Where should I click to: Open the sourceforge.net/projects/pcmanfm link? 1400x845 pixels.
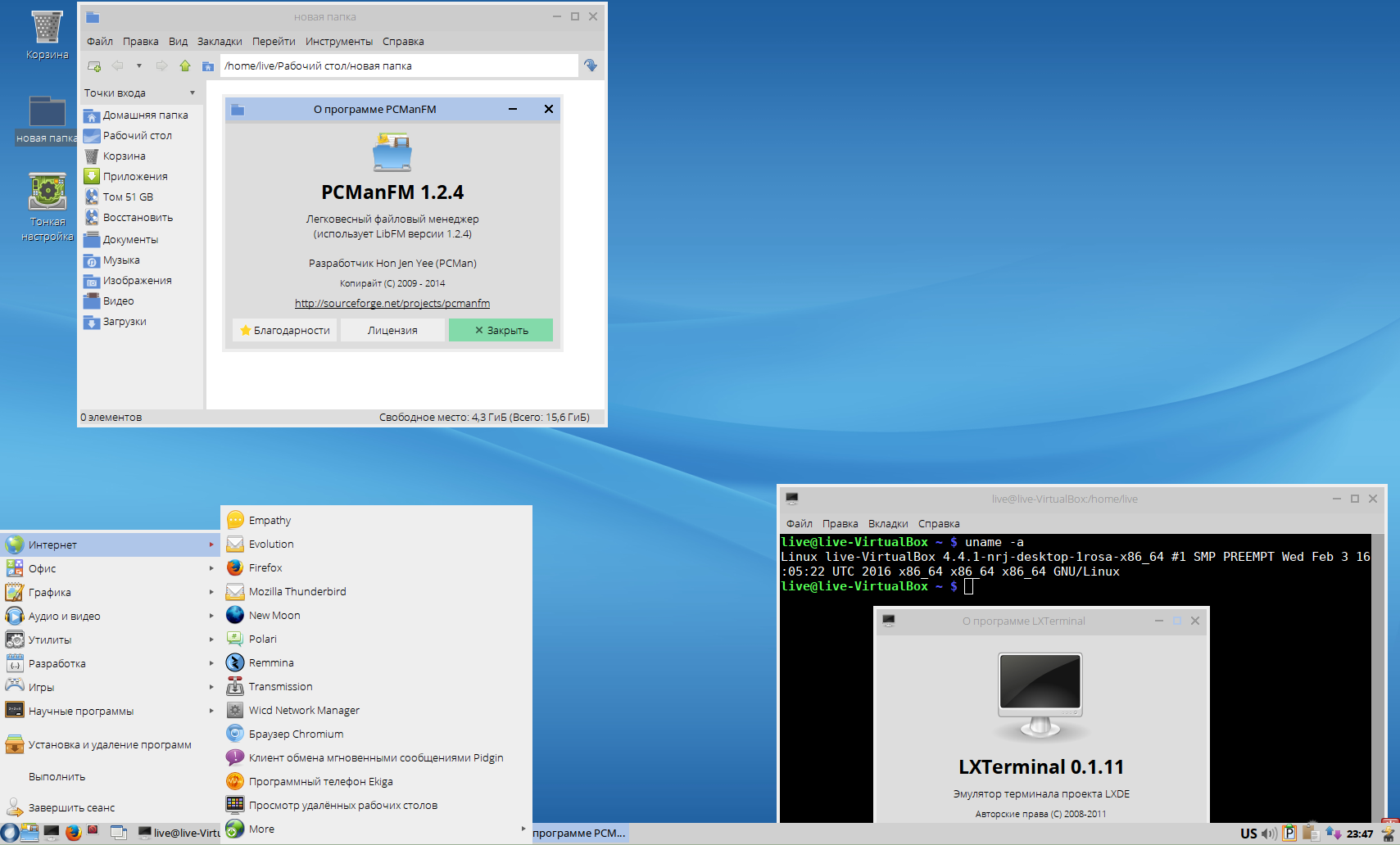392,304
